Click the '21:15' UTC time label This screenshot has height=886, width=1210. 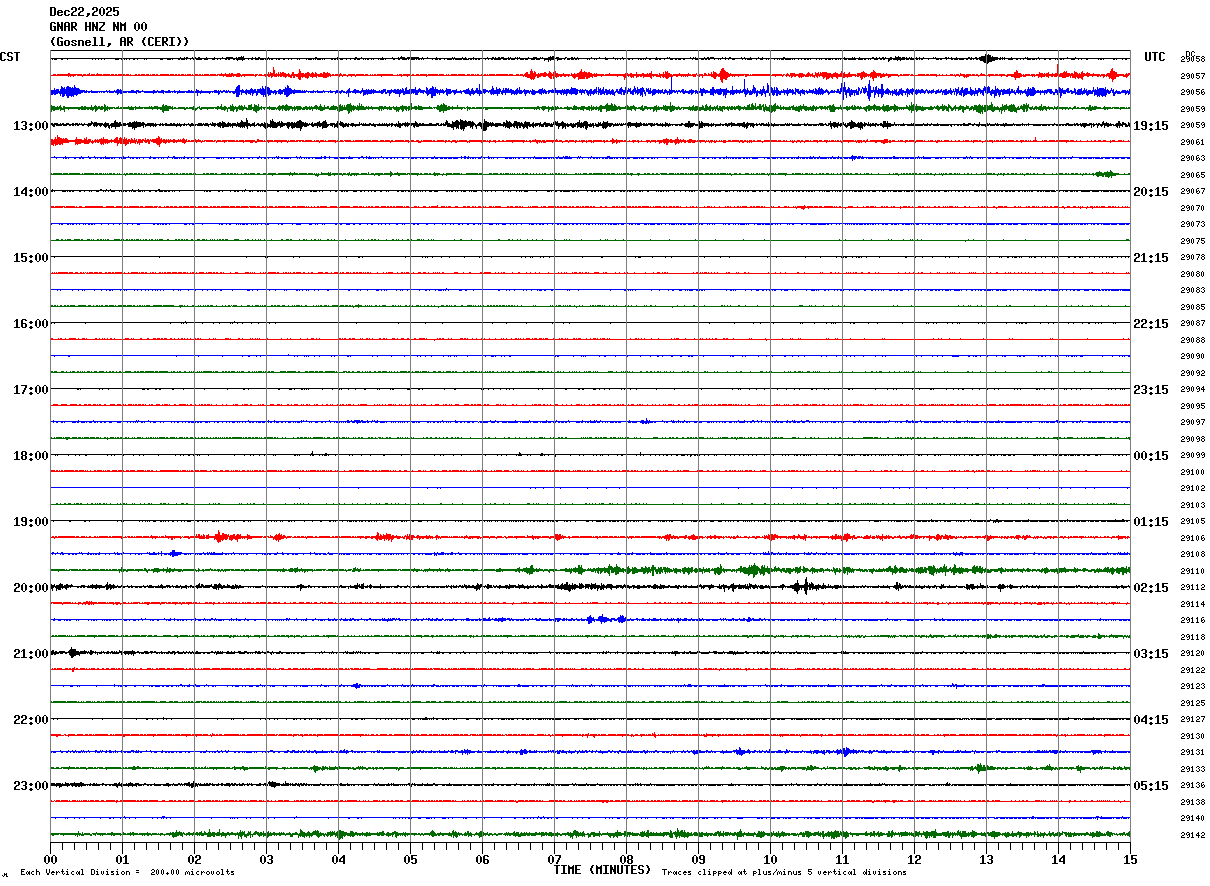1151,258
